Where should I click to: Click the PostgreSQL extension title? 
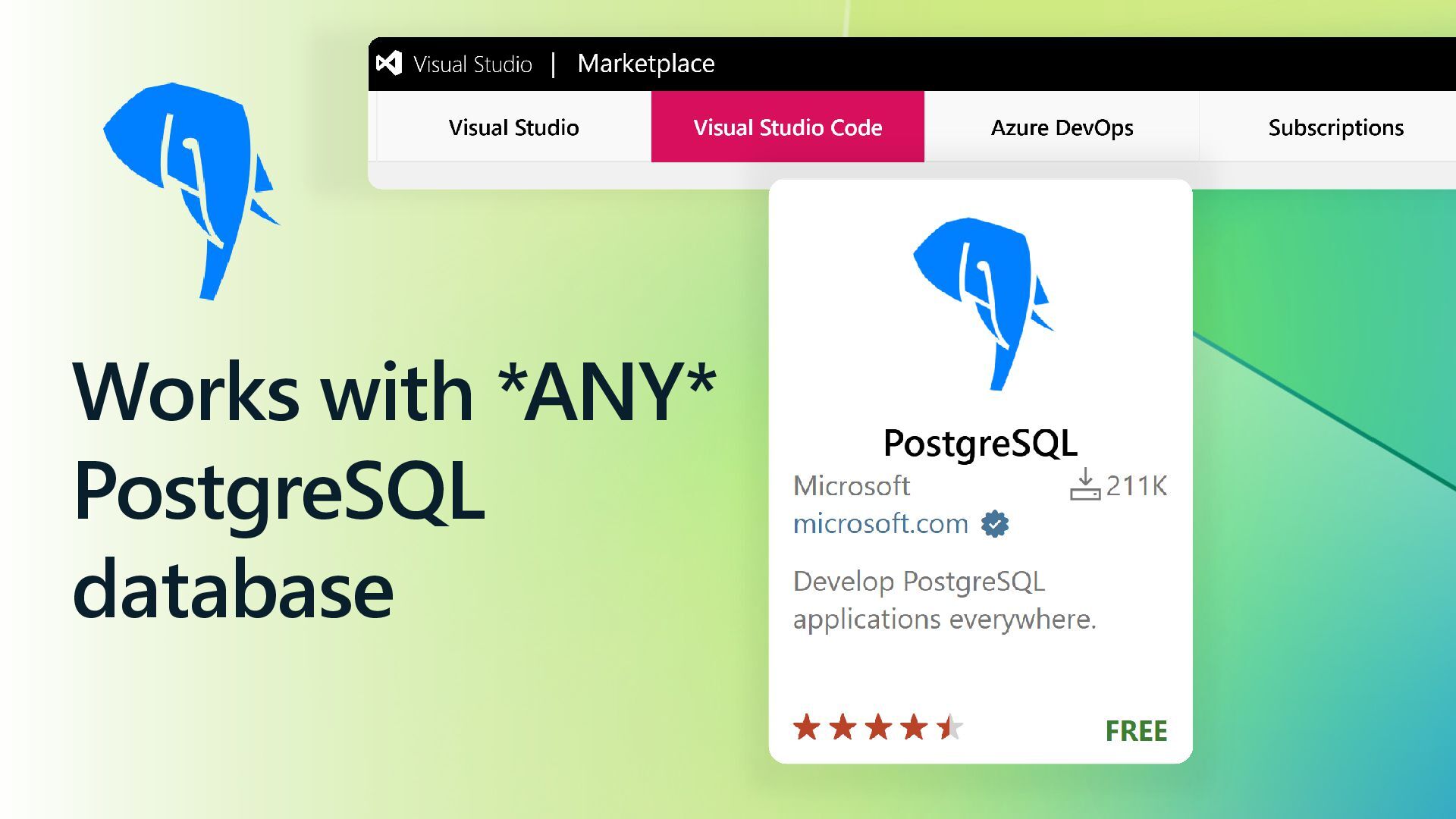click(x=980, y=444)
